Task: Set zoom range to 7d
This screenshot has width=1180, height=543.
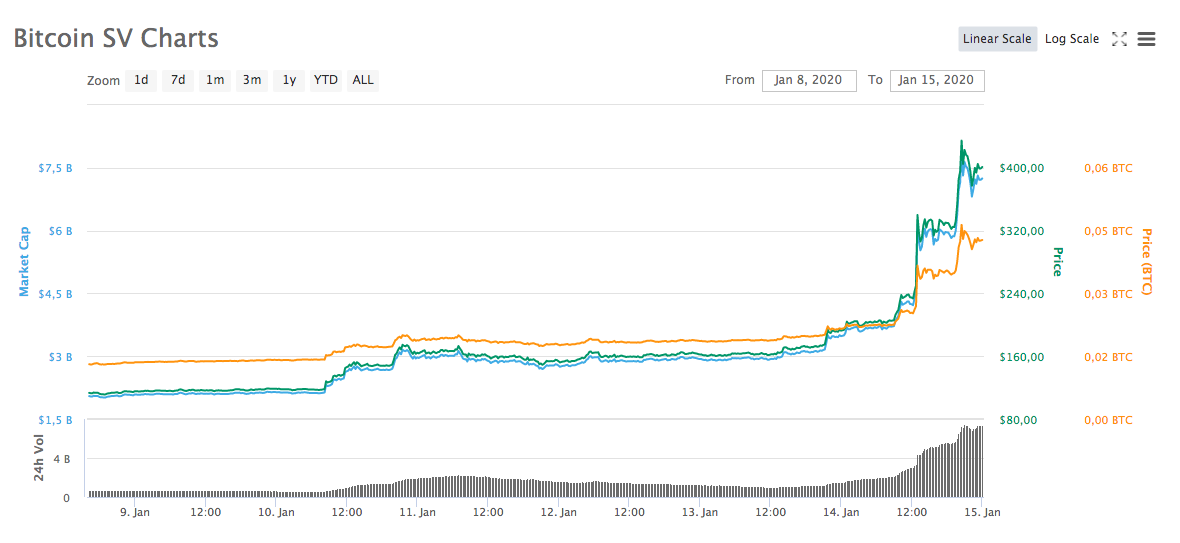Action: tap(178, 80)
